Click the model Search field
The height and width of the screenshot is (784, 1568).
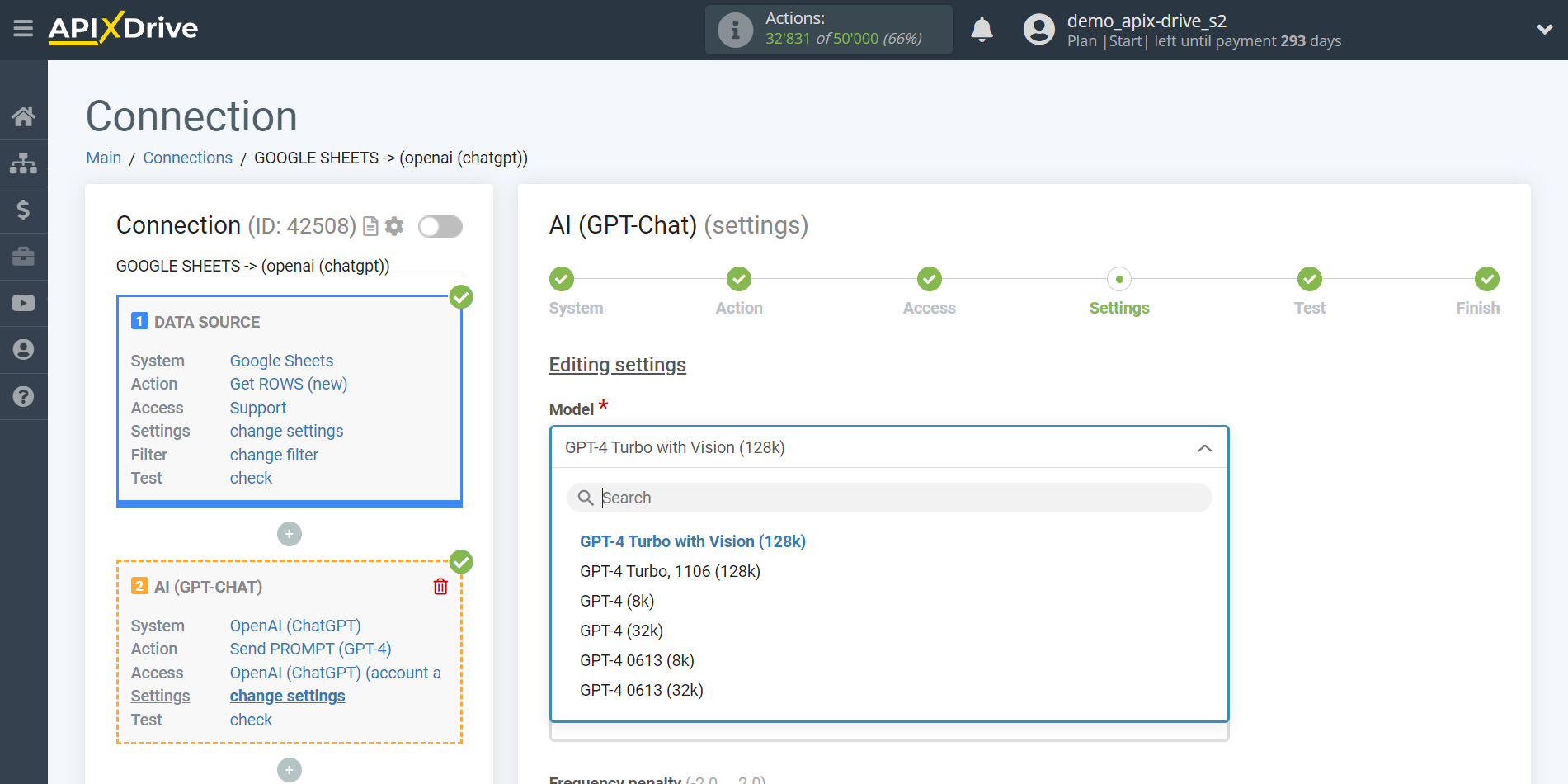click(889, 498)
